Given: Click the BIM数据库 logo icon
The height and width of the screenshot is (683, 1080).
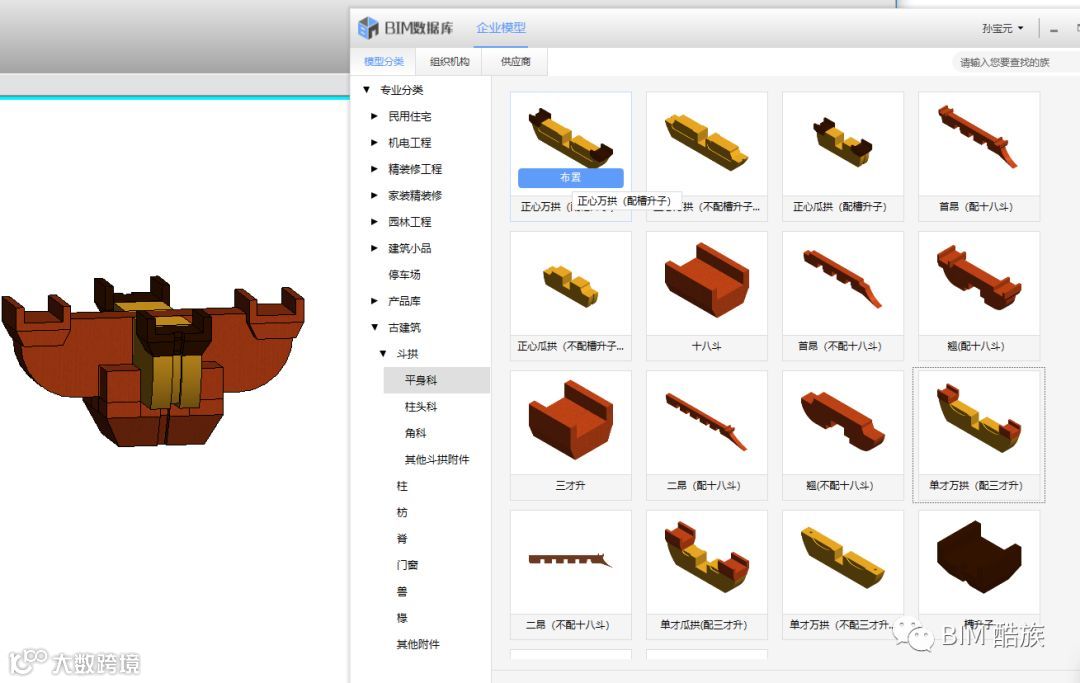Looking at the screenshot, I should pos(368,28).
